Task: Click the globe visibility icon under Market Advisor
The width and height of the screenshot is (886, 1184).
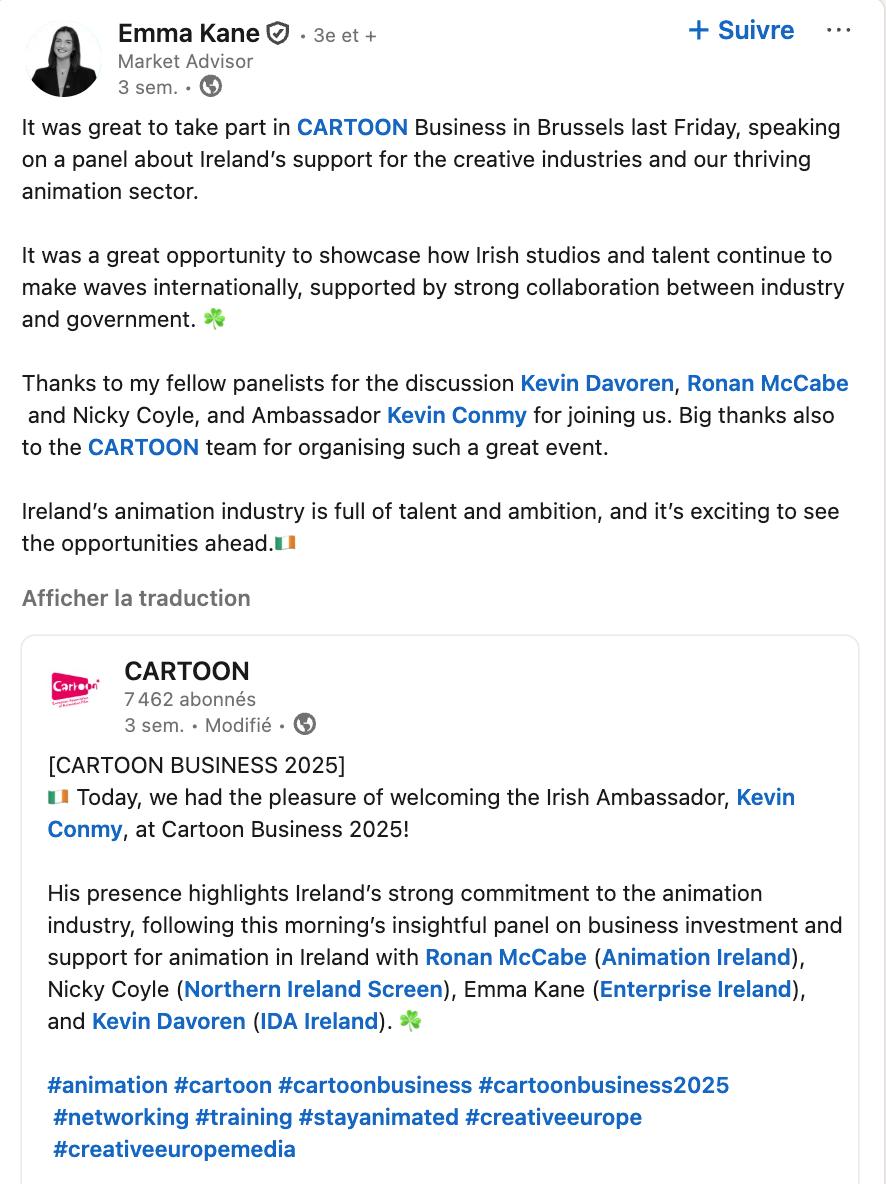Action: click(x=210, y=87)
